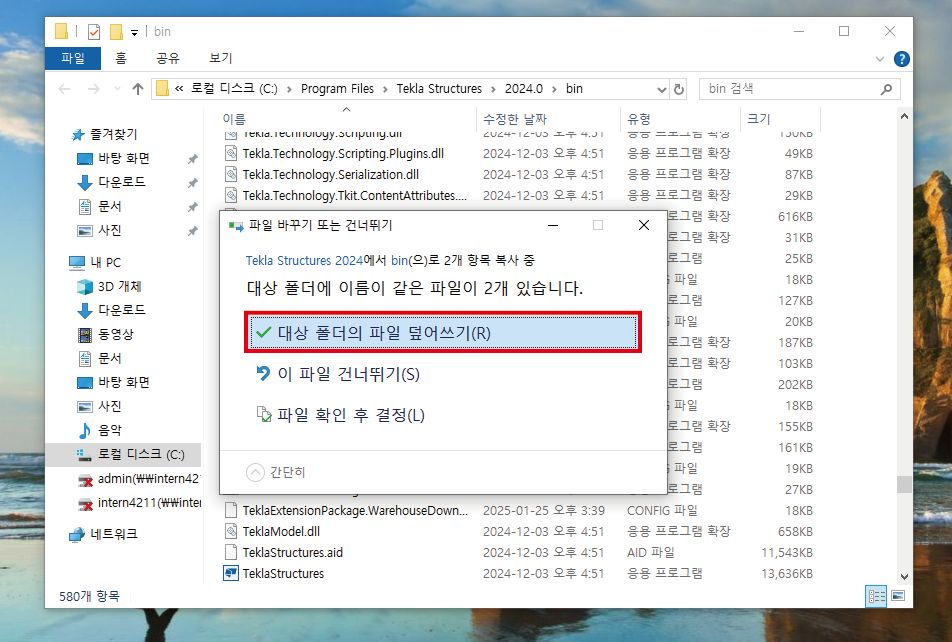Select Tekla.Technology.Serialization.dll file
Image resolution: width=952 pixels, height=642 pixels.
click(331, 174)
